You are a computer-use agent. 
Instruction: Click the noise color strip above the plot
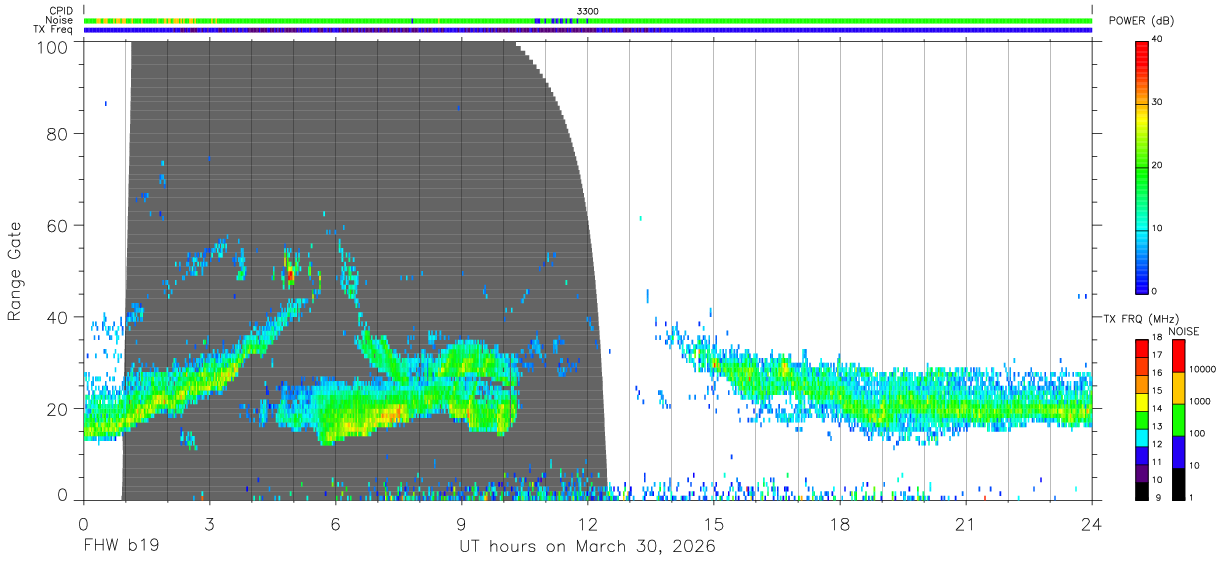(588, 20)
